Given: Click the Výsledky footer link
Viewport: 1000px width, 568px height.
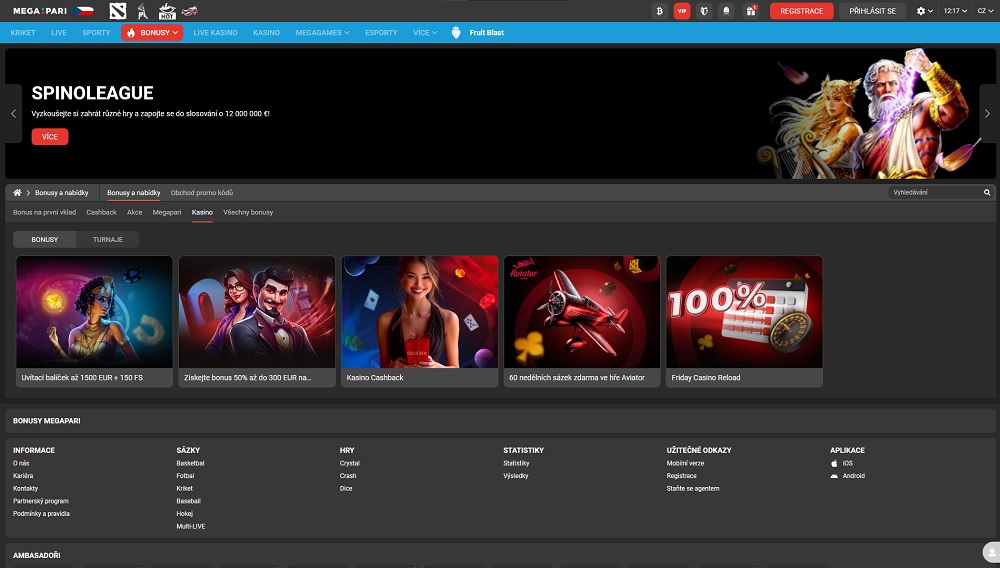Looking at the screenshot, I should point(516,476).
